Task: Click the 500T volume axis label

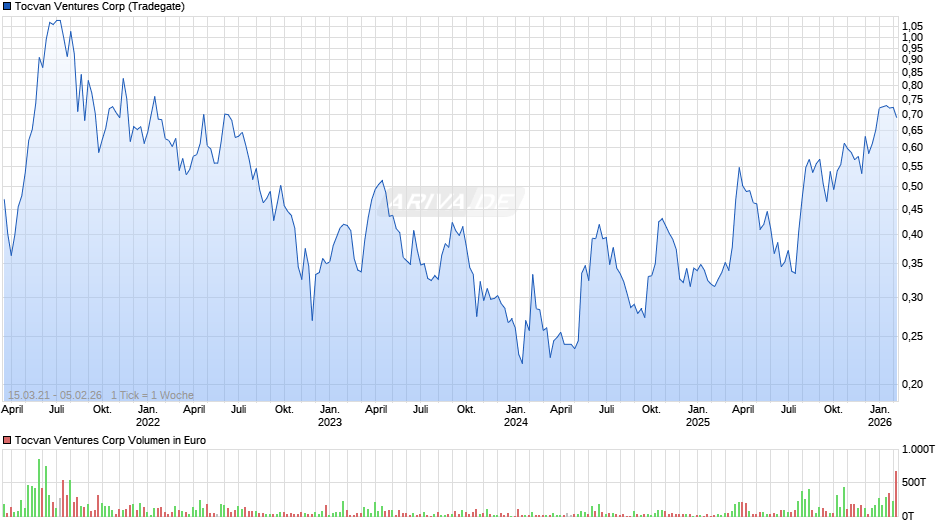Action: click(914, 482)
